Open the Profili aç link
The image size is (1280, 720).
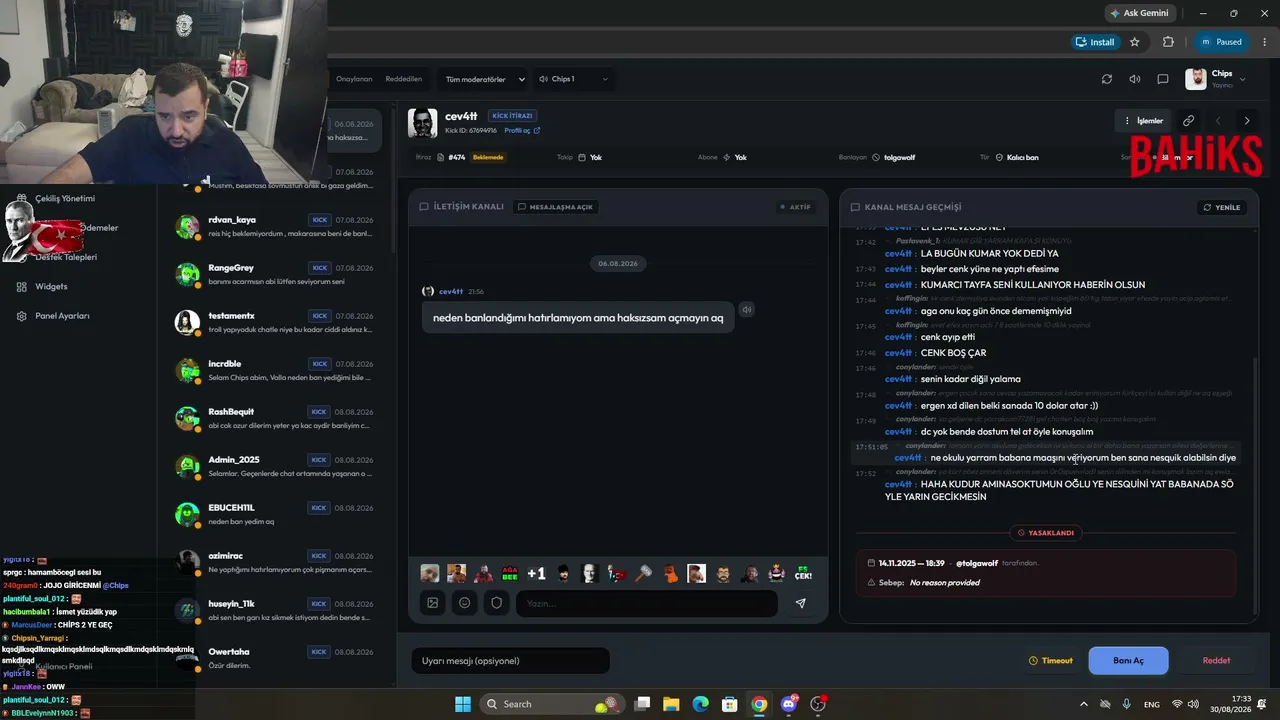522,131
